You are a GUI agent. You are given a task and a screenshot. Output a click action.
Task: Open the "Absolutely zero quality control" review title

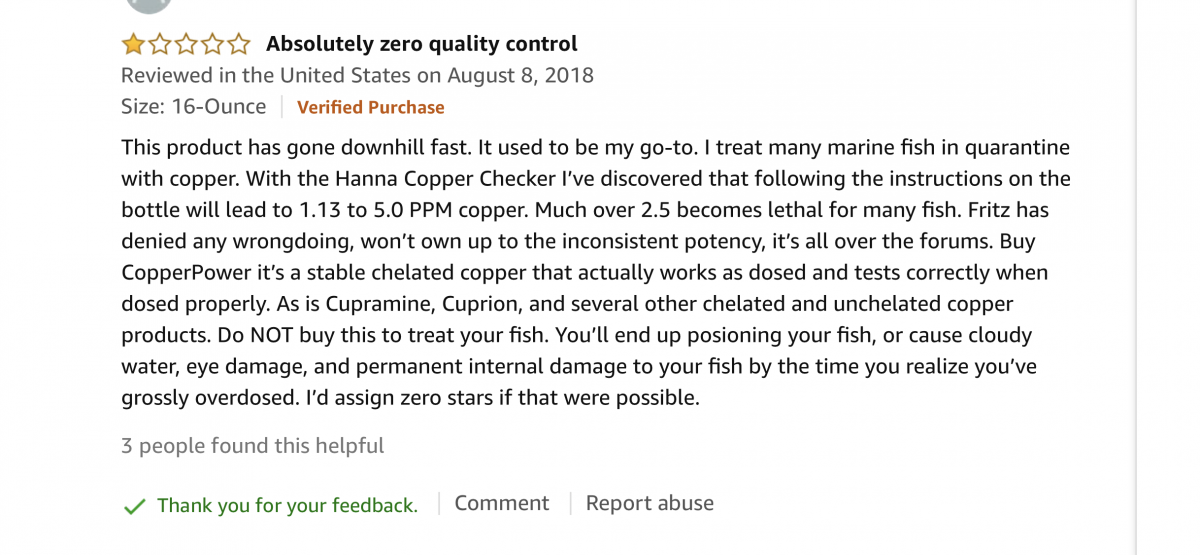(x=421, y=44)
